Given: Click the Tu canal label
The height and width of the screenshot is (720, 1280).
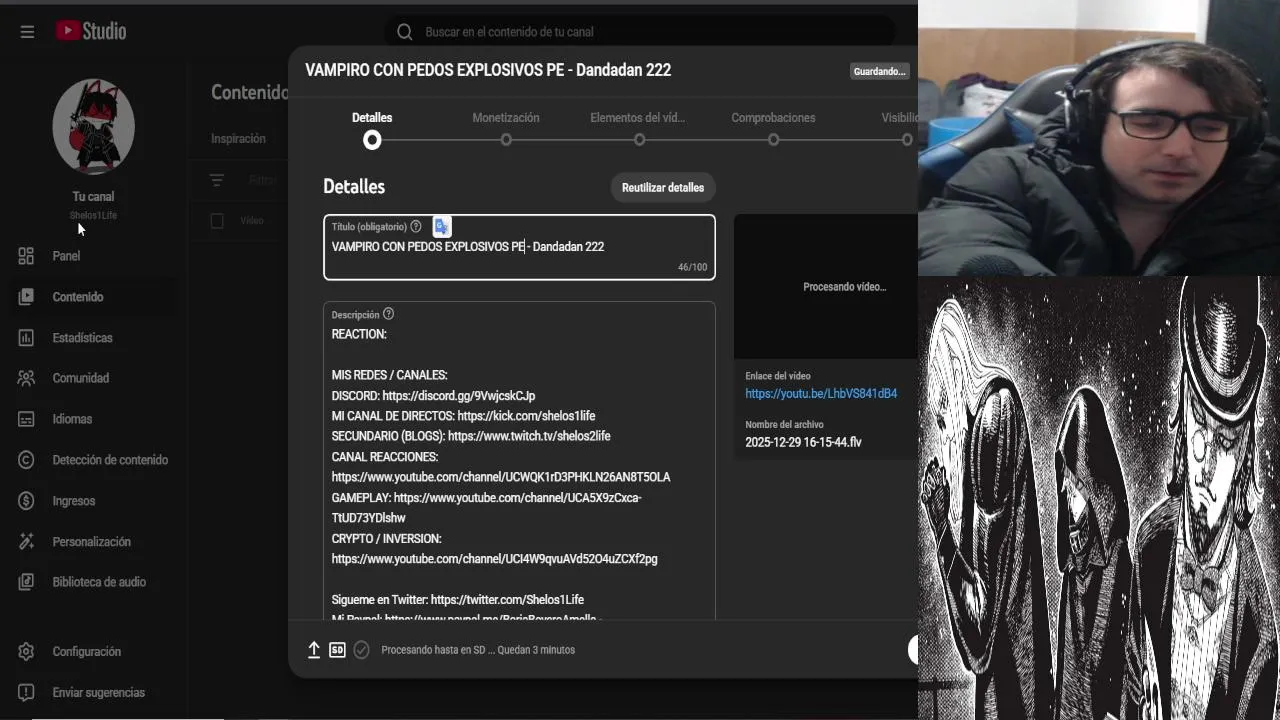Looking at the screenshot, I should click(x=93, y=197).
